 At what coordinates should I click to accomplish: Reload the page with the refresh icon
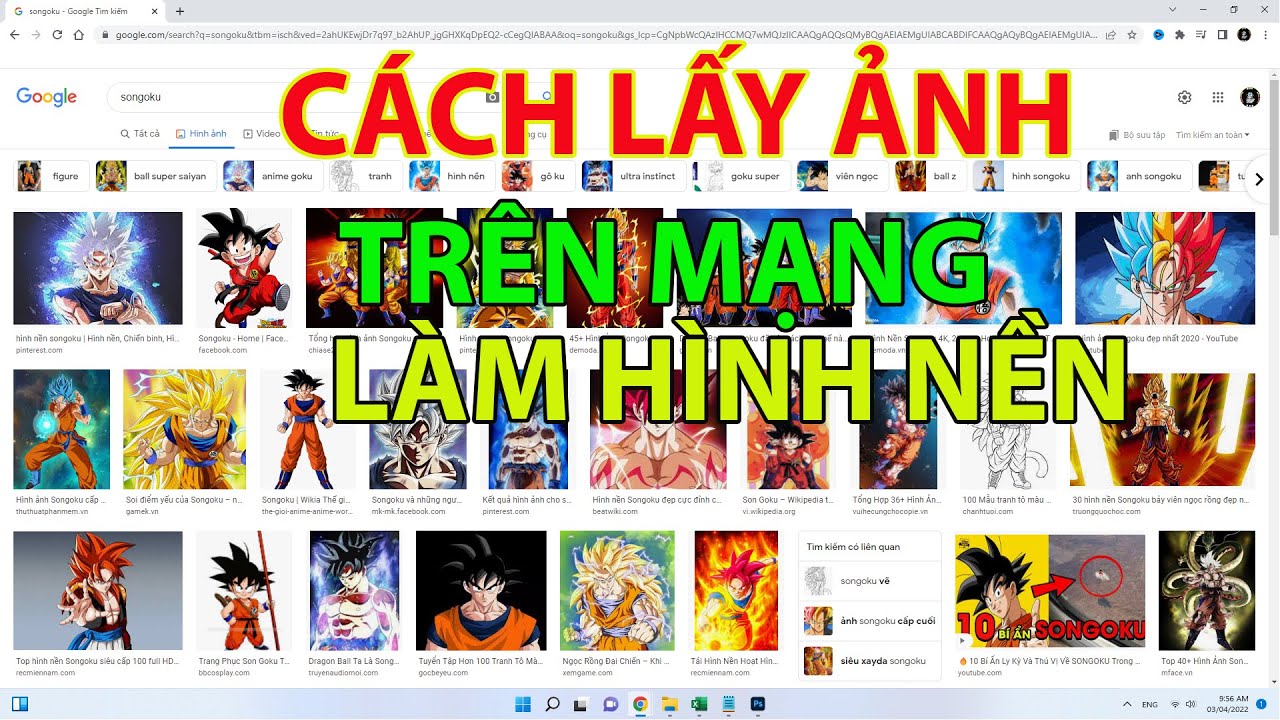tap(57, 34)
